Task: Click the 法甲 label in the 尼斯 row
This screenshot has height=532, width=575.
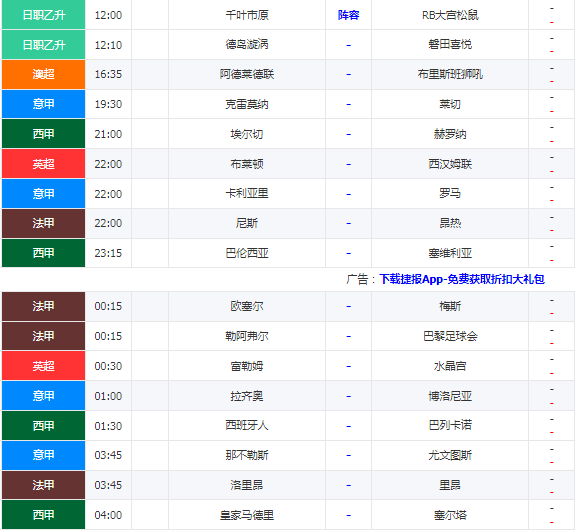Action: pos(43,223)
